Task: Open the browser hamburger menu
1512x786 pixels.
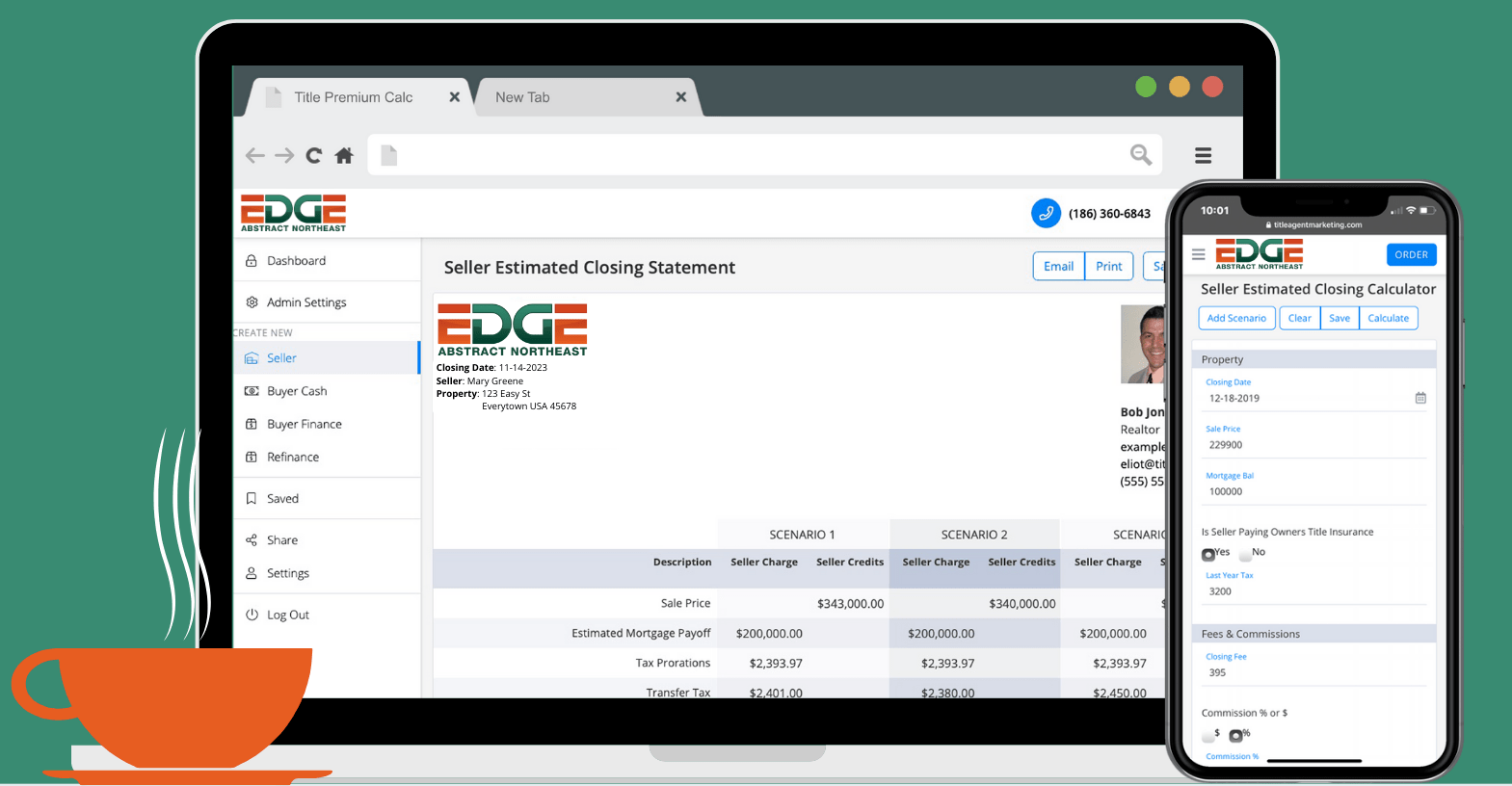Action: (1203, 155)
